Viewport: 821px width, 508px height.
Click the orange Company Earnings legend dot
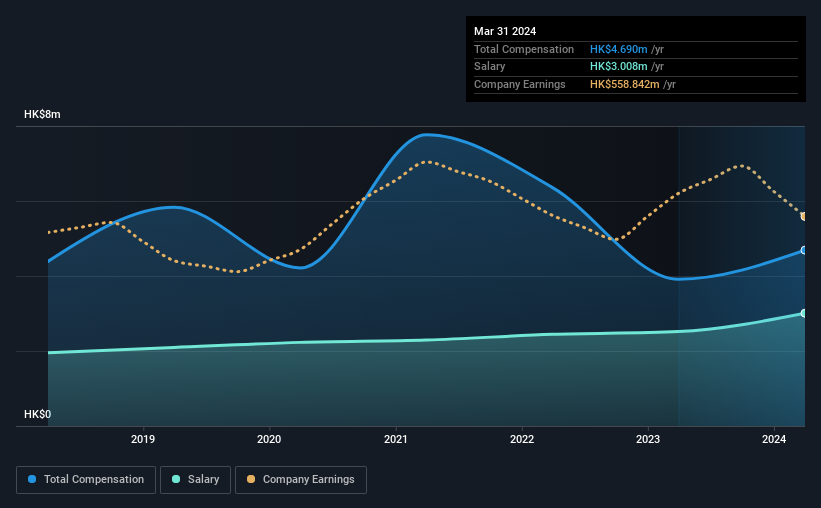pos(251,479)
